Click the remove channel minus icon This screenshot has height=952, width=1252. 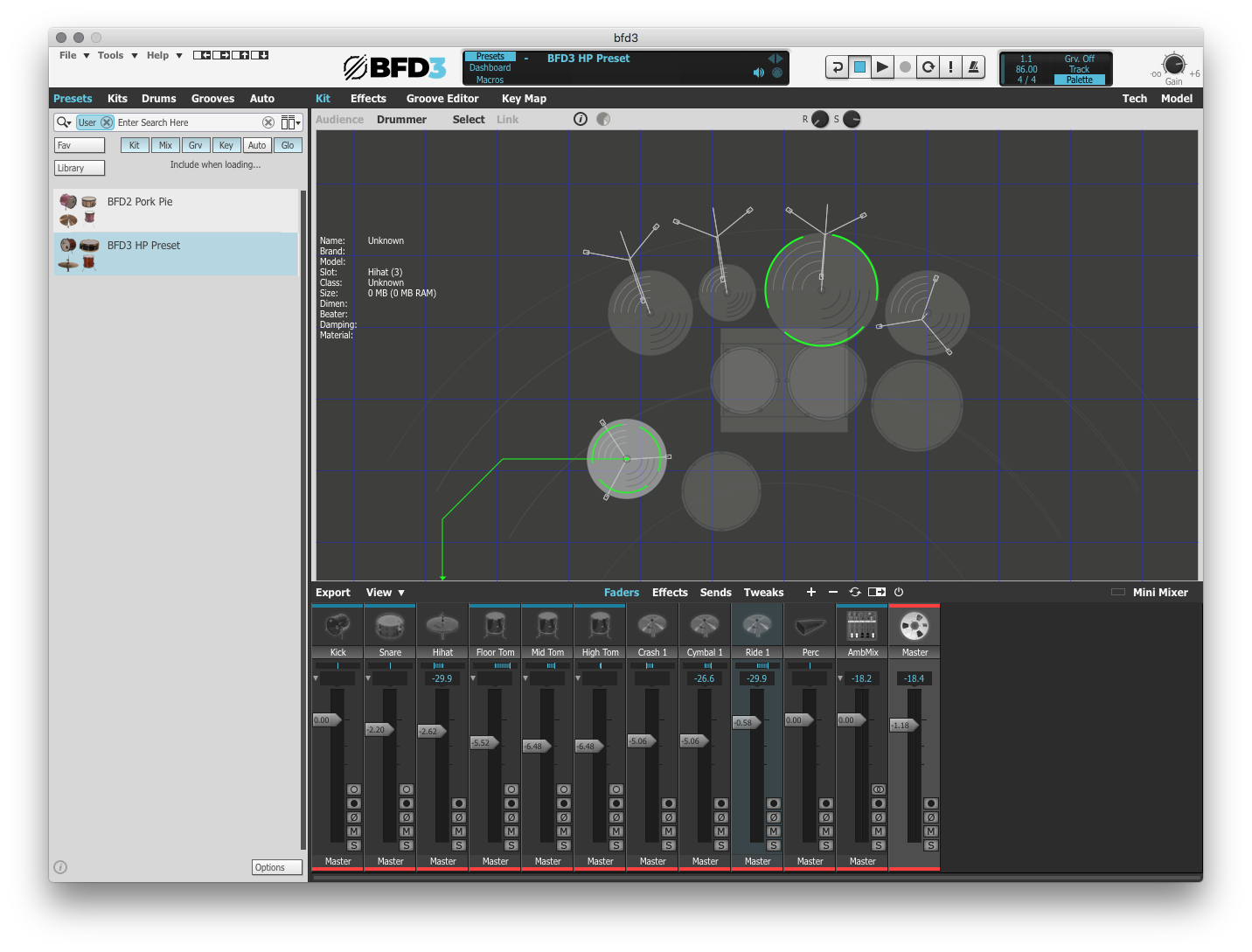pyautogui.click(x=833, y=592)
